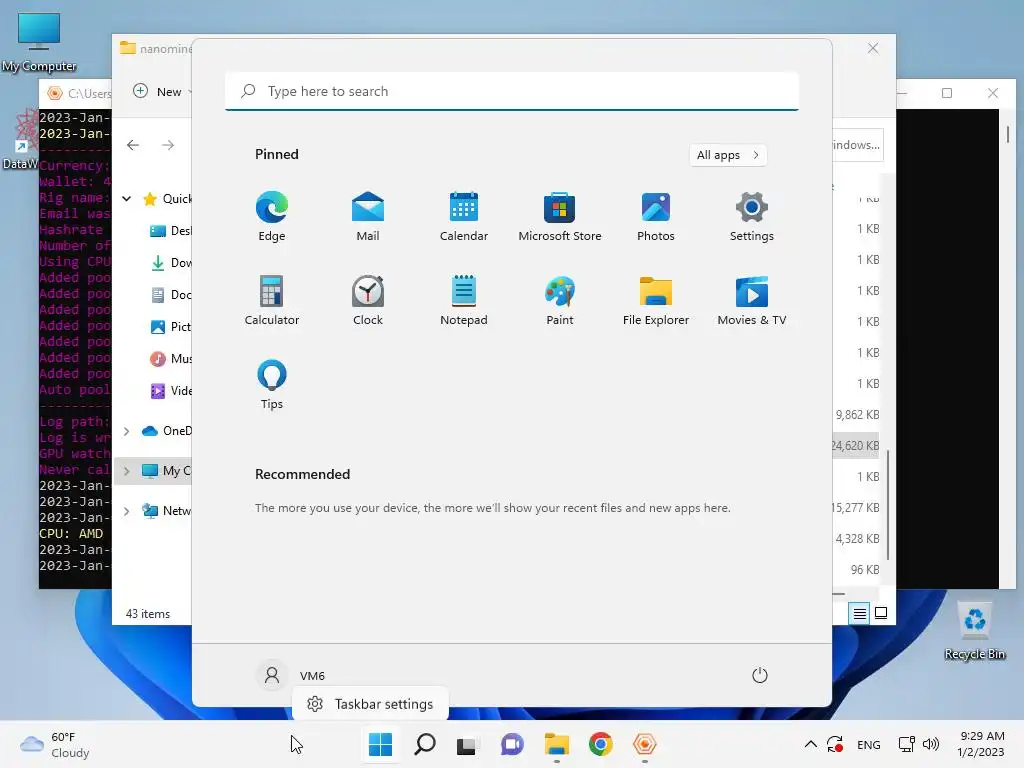Viewport: 1024px width, 768px height.
Task: Open Task View on taskbar
Action: click(x=468, y=744)
